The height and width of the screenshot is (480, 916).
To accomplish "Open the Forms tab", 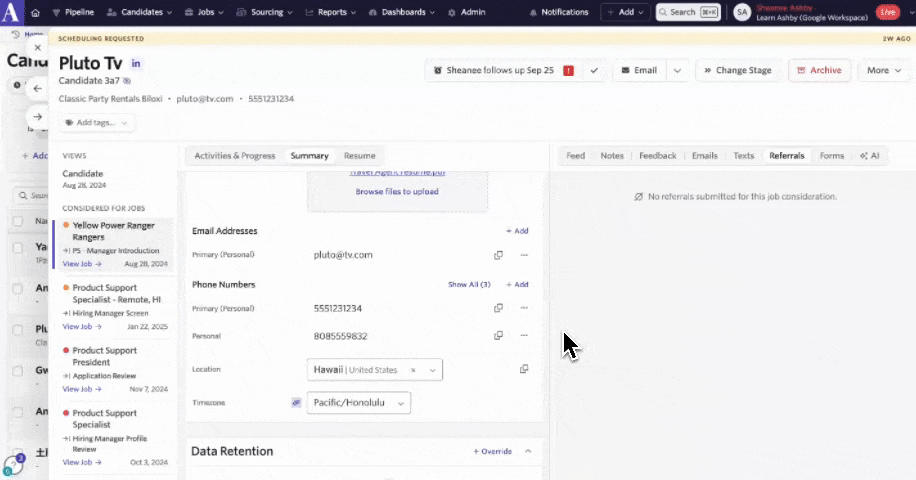I will (832, 156).
